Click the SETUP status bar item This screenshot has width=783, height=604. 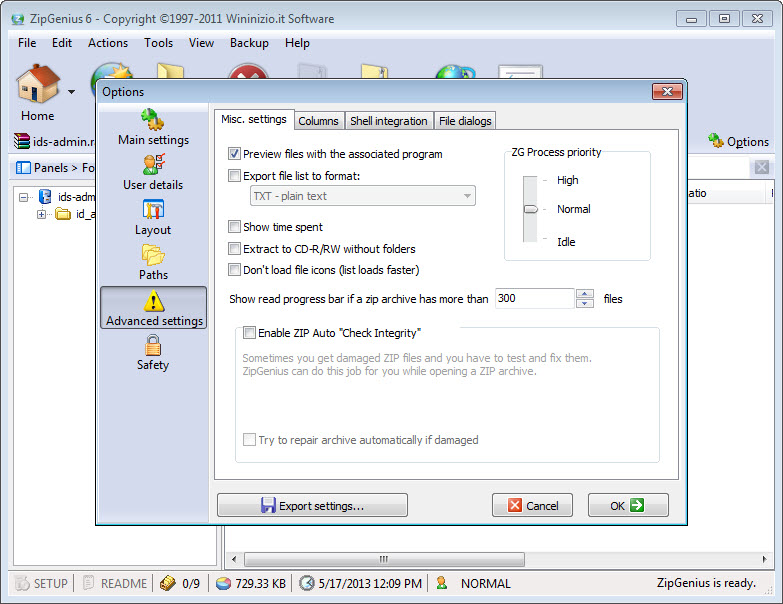click(41, 583)
